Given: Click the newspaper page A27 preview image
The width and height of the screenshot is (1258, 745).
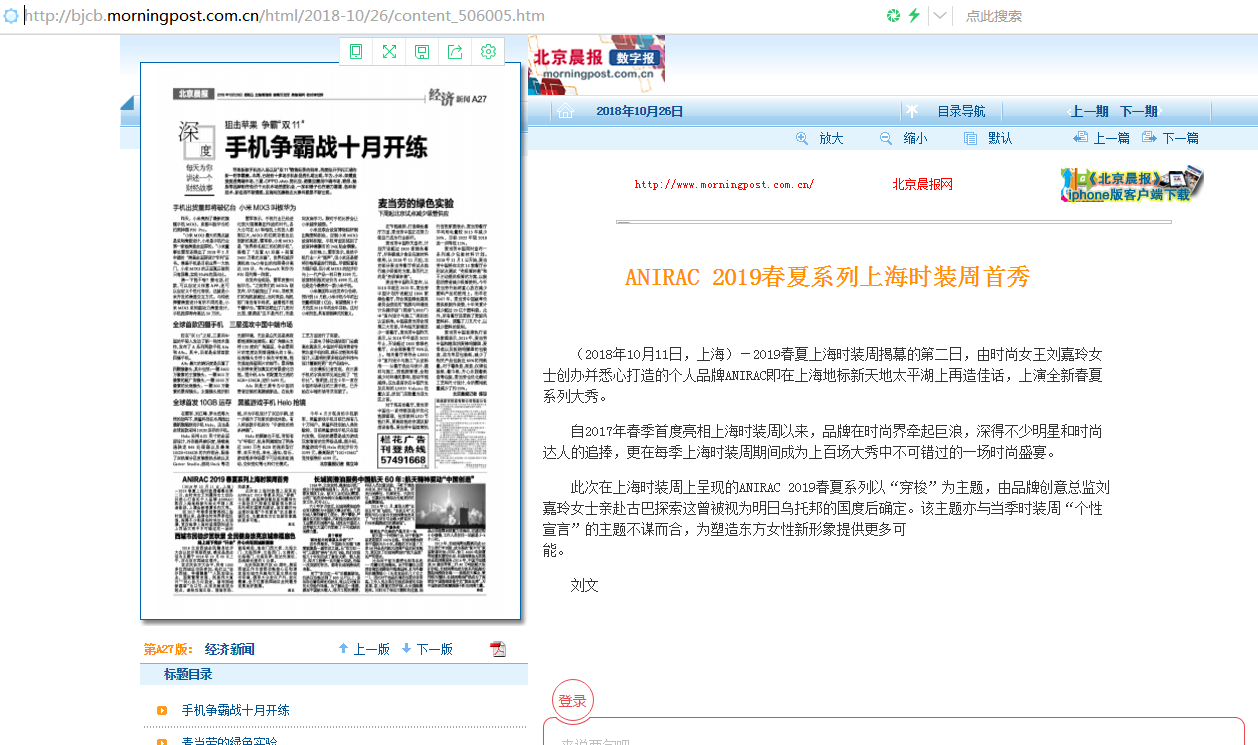Looking at the screenshot, I should [x=331, y=341].
